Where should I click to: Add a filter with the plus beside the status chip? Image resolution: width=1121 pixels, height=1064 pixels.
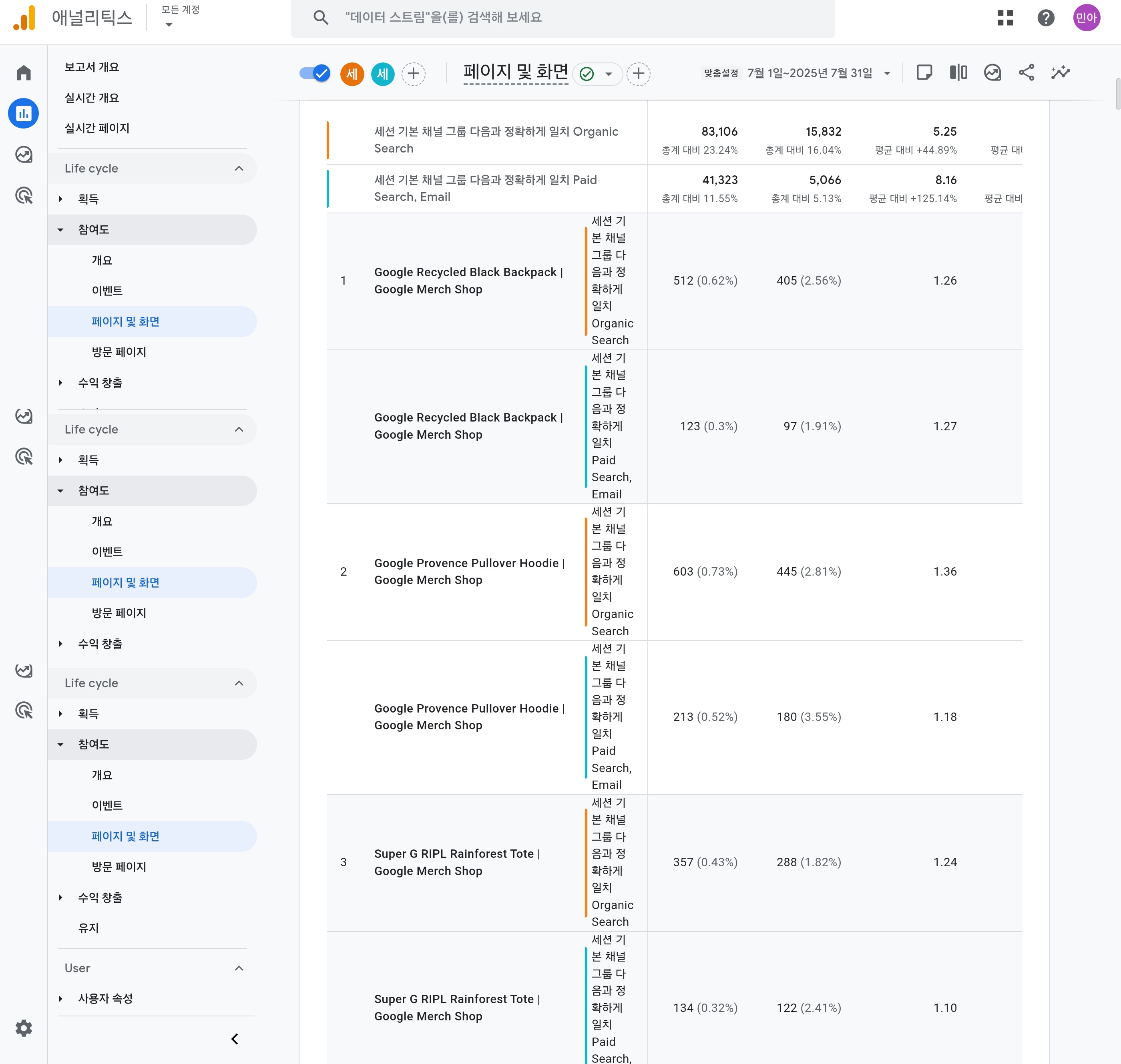pyautogui.click(x=639, y=74)
